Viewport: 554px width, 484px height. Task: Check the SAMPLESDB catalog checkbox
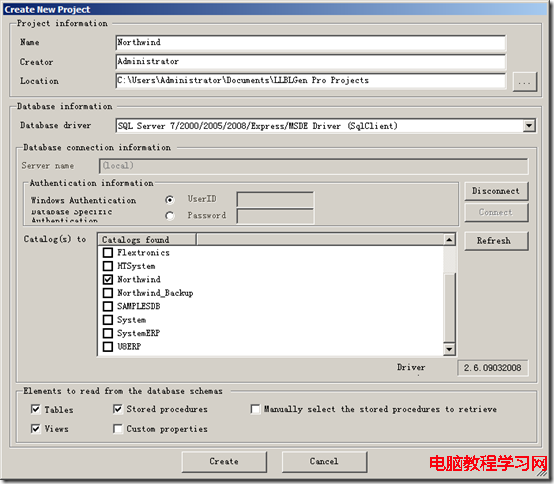[108, 306]
